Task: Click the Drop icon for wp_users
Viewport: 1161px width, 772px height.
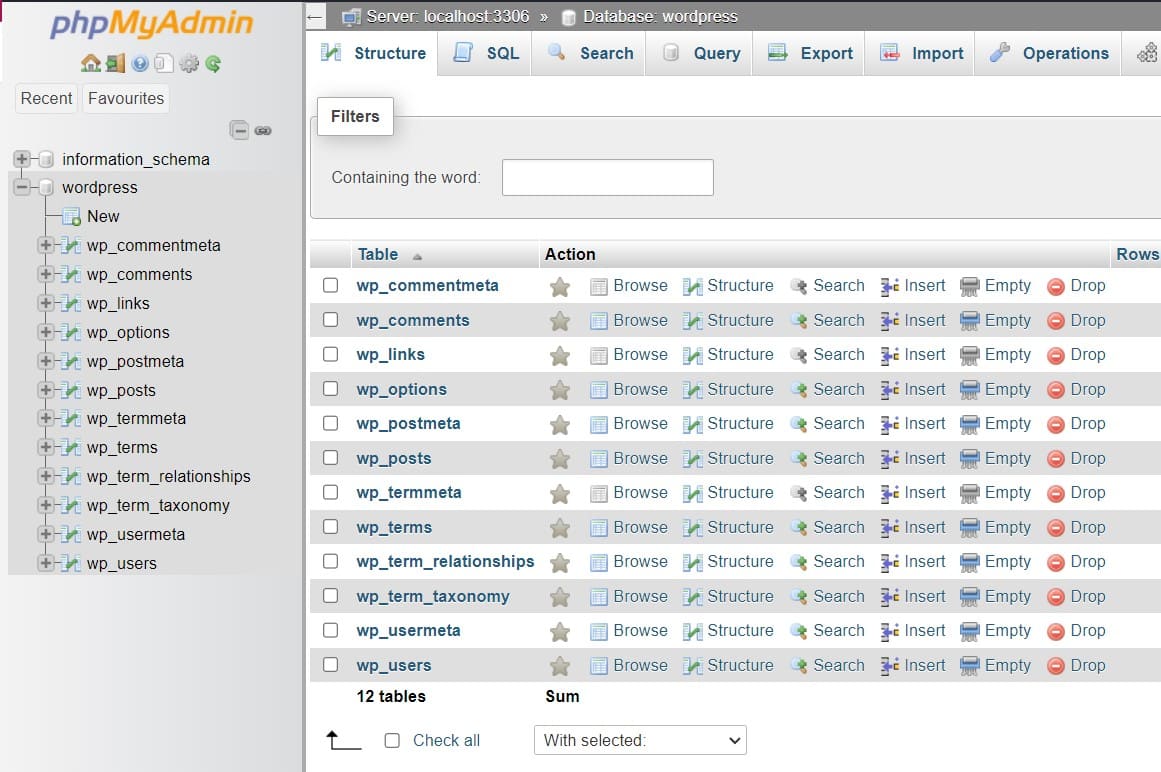Action: 1056,666
